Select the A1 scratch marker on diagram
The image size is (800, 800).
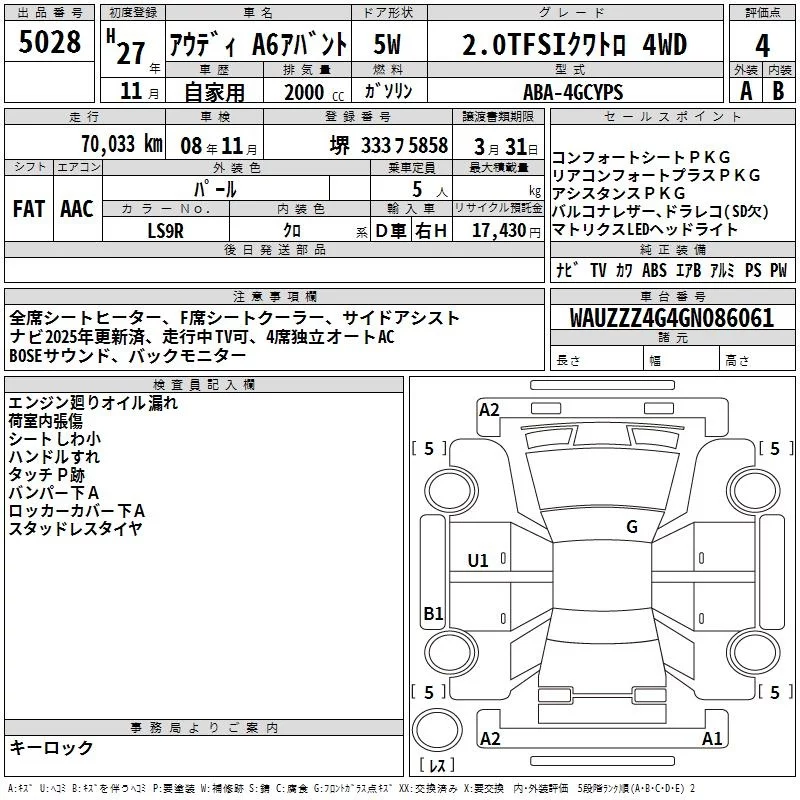[712, 739]
